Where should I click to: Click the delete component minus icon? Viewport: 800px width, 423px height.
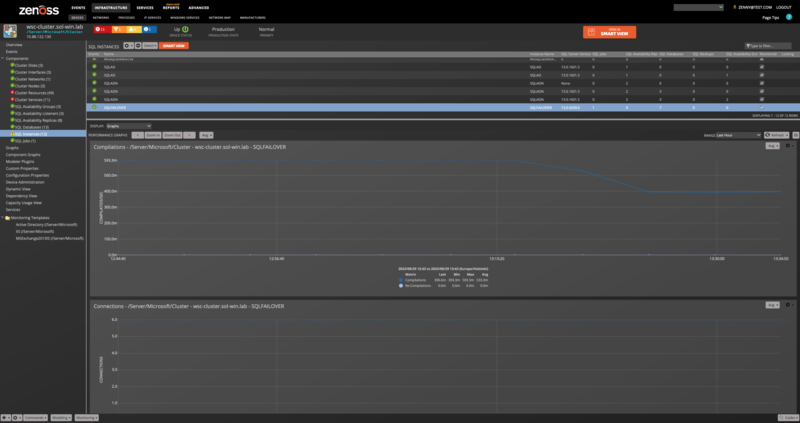[x=138, y=46]
